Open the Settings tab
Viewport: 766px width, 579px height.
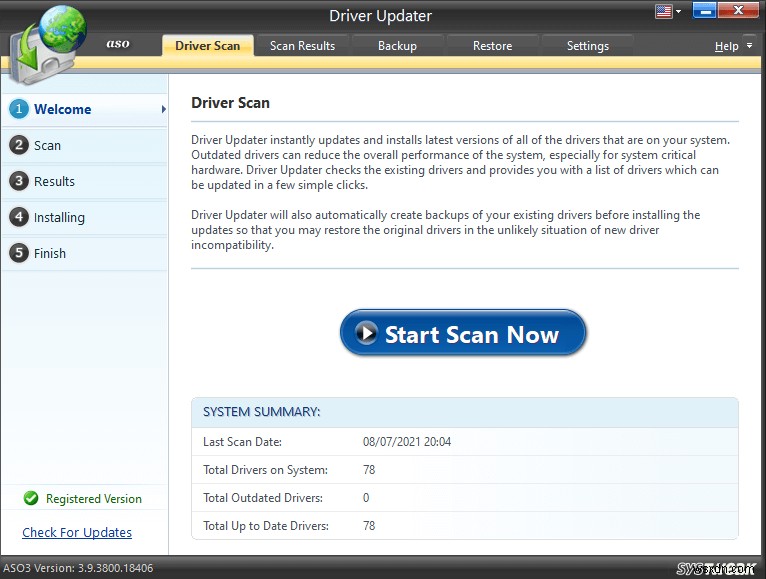tap(588, 45)
